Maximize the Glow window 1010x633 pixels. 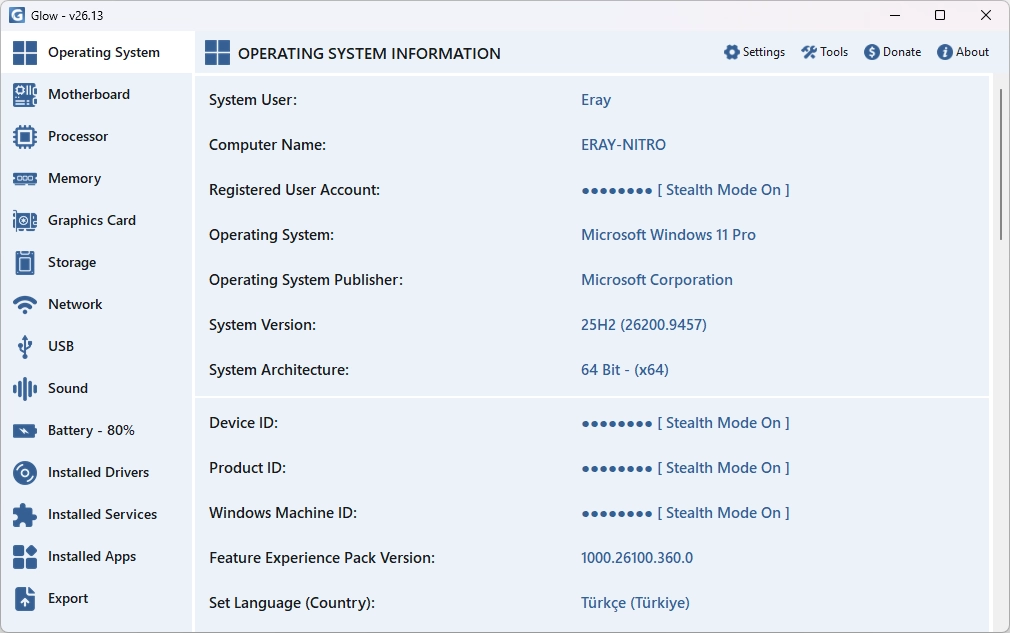[x=940, y=15]
